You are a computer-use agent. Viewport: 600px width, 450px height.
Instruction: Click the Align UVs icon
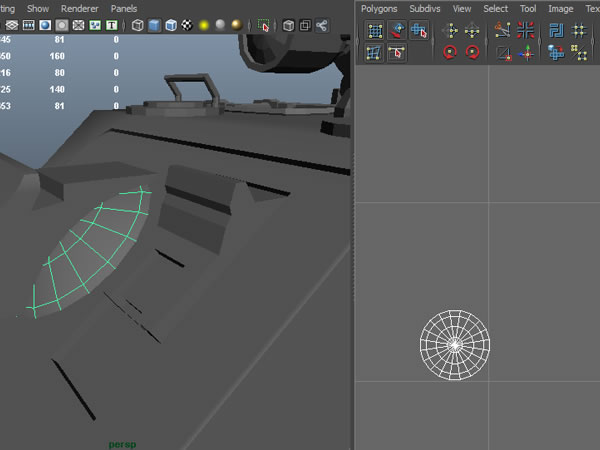point(579,52)
